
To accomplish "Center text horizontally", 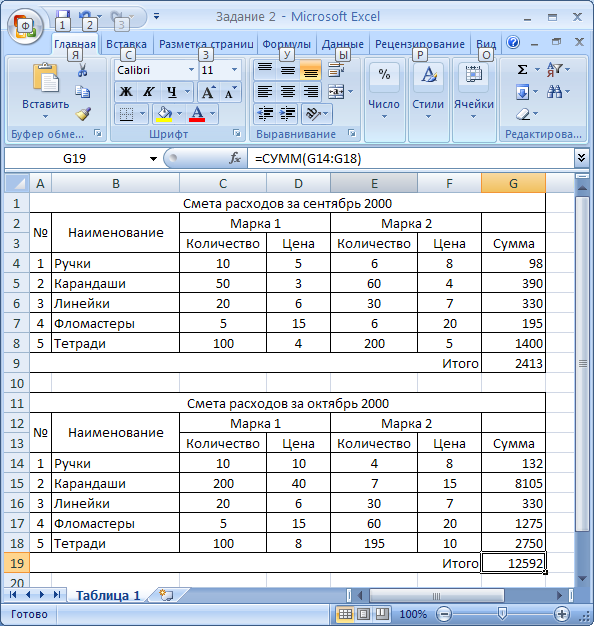I will coord(287,92).
